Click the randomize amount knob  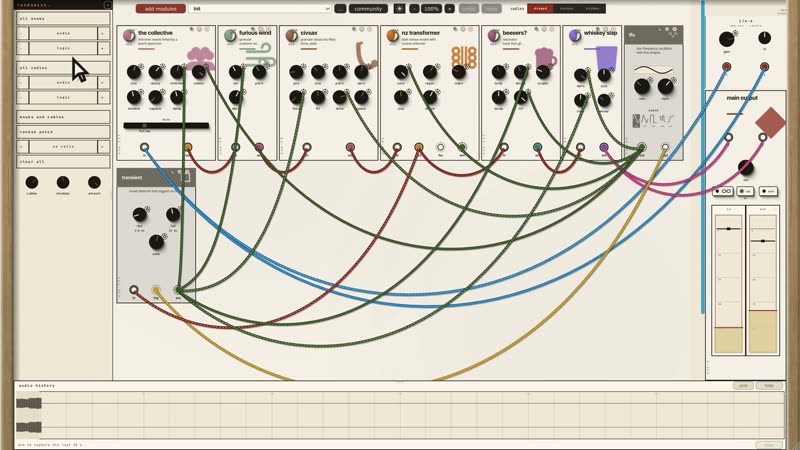[94, 182]
